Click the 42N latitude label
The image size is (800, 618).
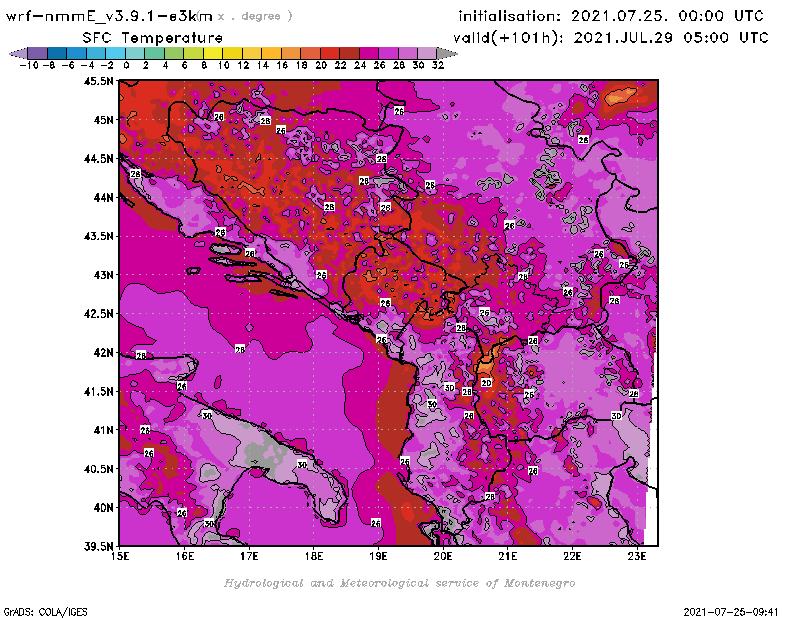pos(104,353)
